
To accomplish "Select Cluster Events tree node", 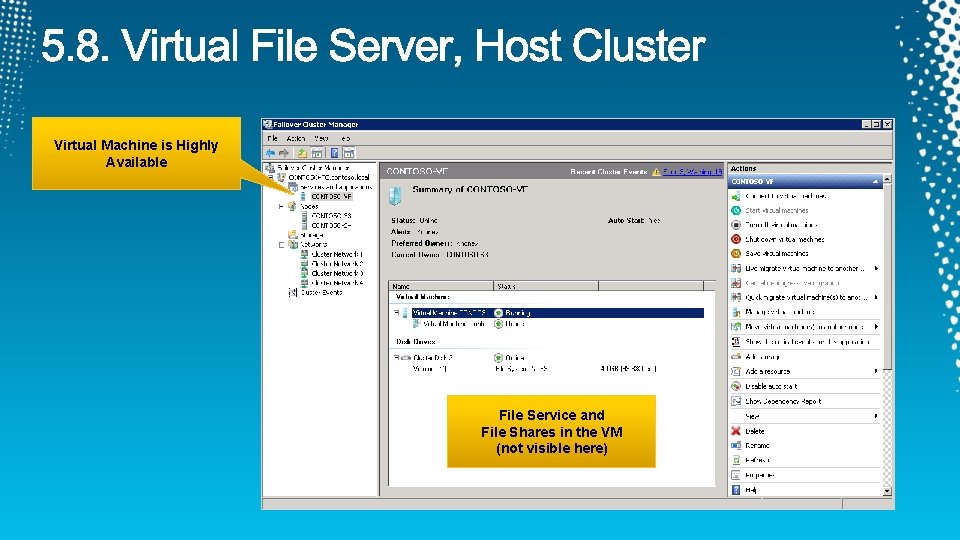I will (x=321, y=293).
